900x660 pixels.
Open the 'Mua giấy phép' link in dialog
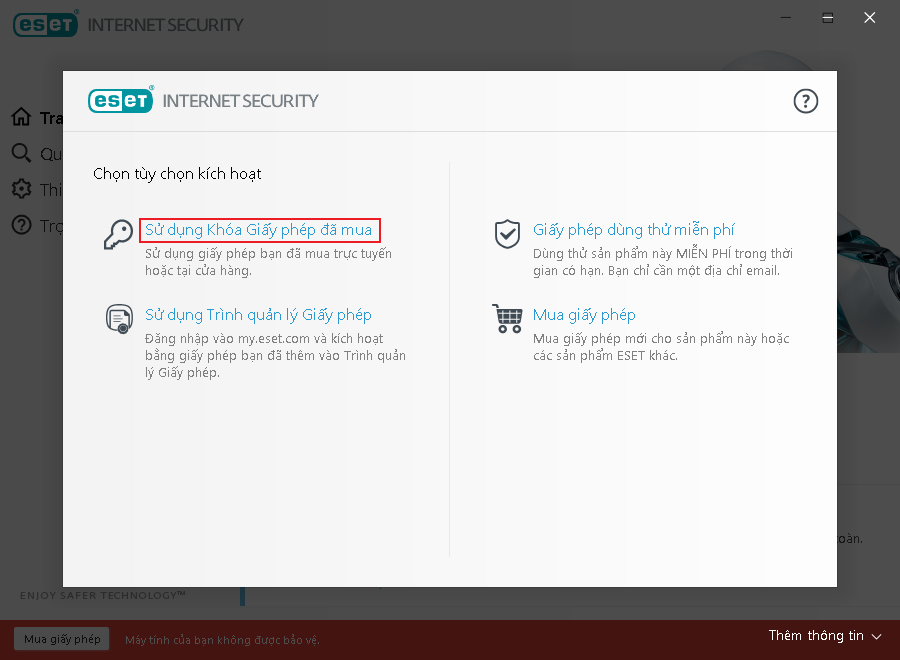584,315
